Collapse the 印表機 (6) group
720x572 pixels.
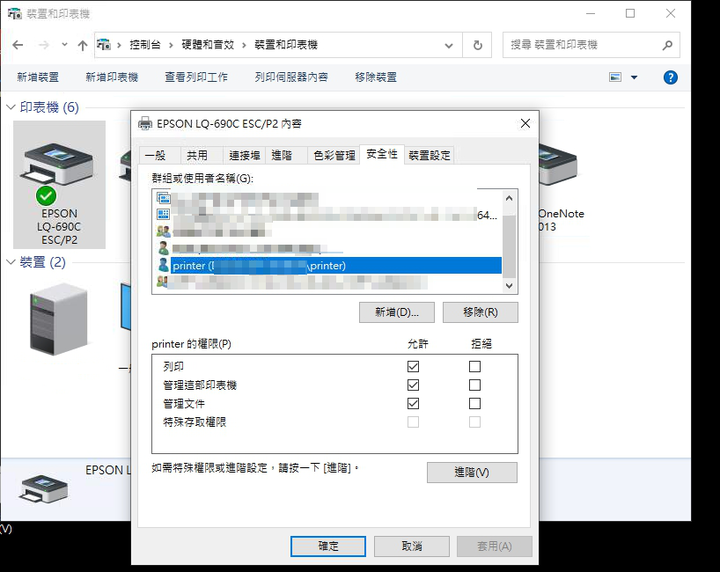click(x=11, y=107)
